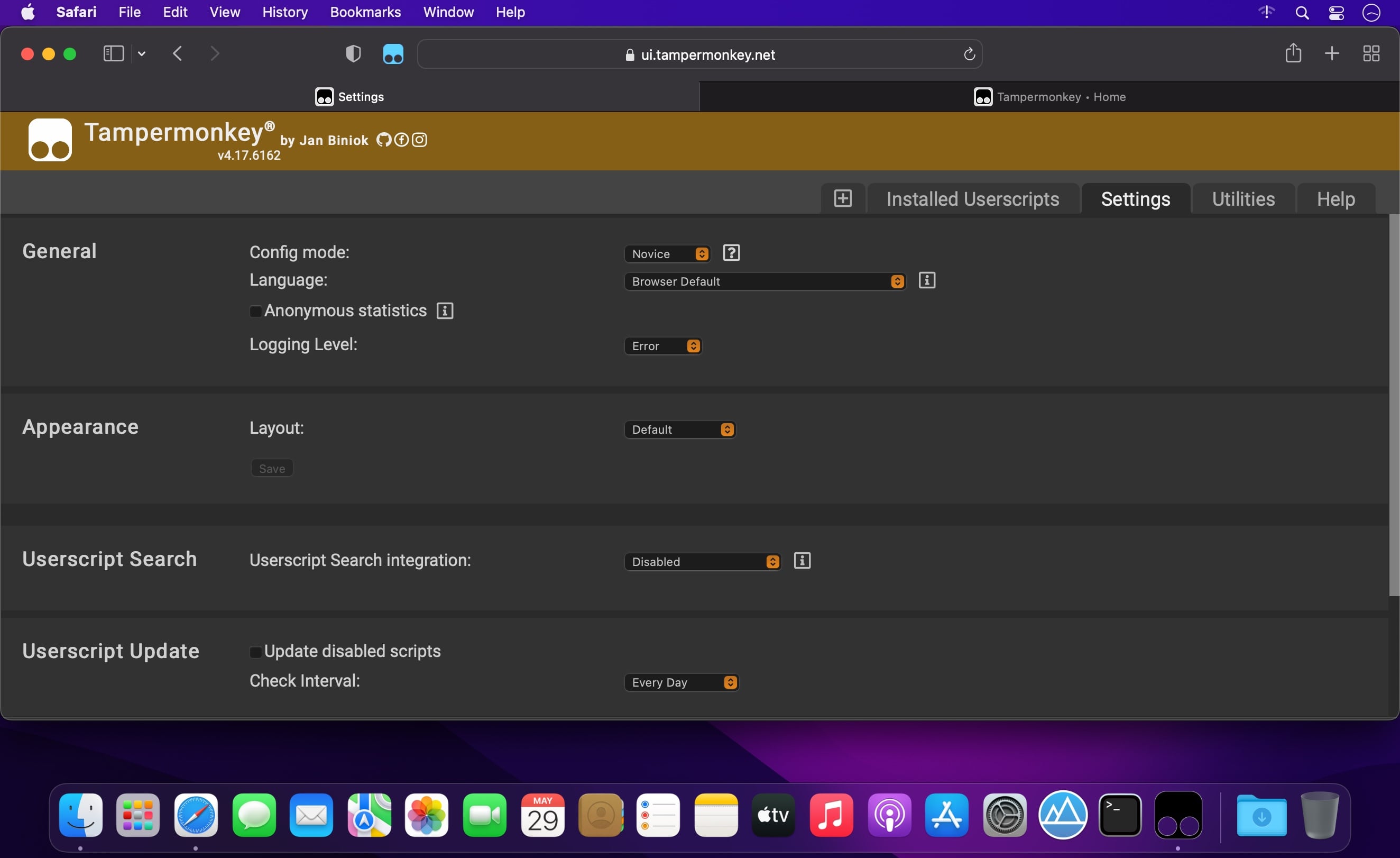Open the question mark help beside Config mode

click(x=731, y=252)
